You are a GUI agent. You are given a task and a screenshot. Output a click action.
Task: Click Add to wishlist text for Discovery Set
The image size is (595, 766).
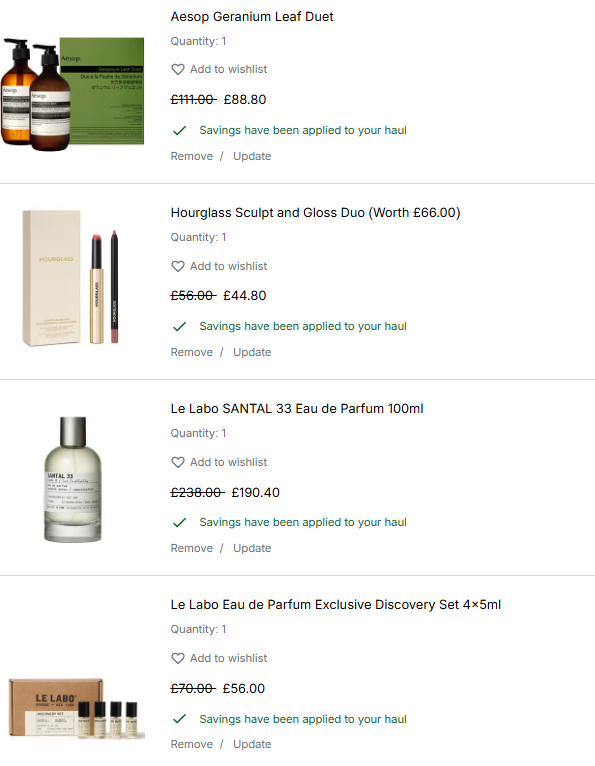pyautogui.click(x=229, y=658)
